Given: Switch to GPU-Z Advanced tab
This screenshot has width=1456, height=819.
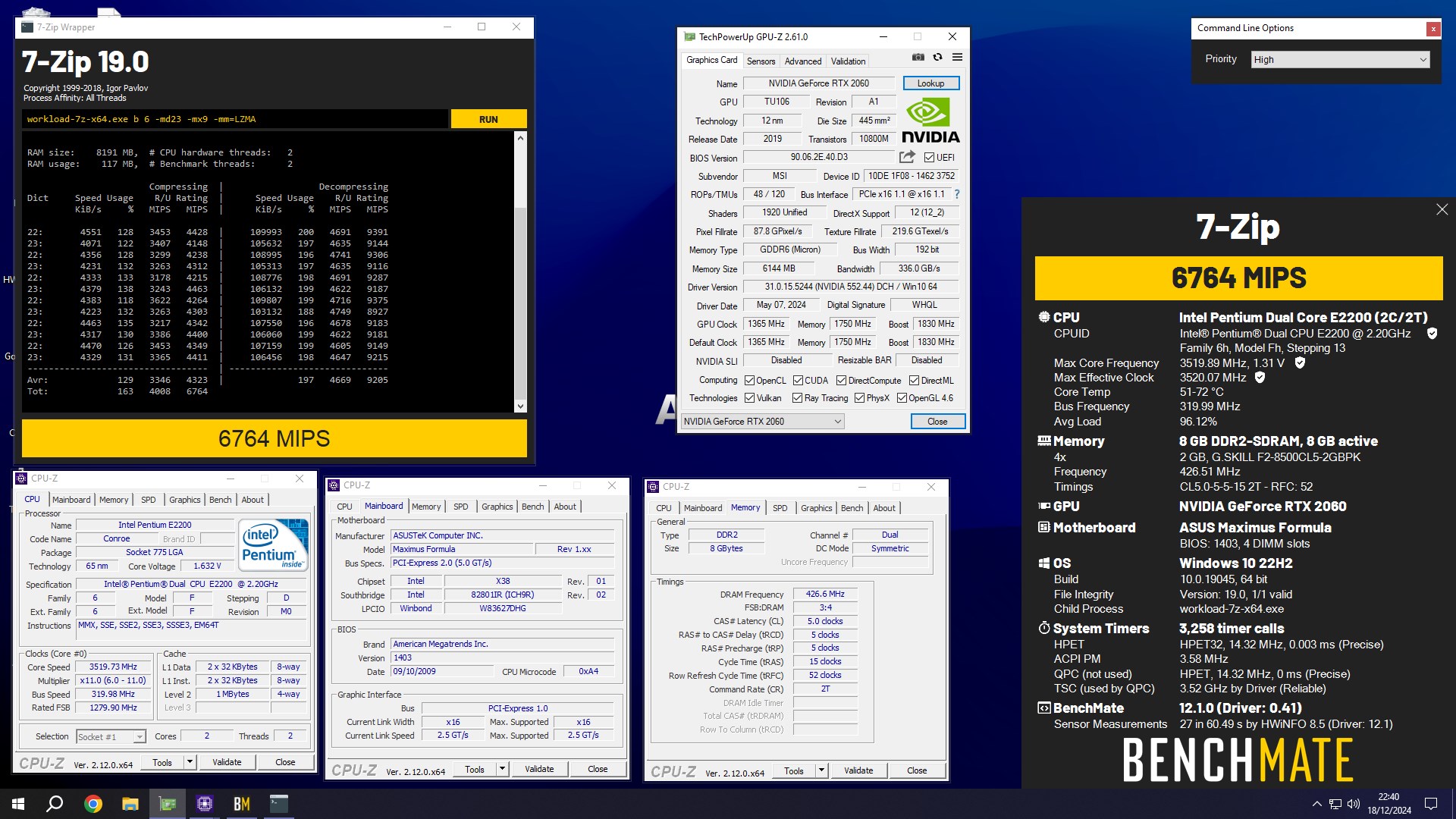Looking at the screenshot, I should (x=803, y=61).
